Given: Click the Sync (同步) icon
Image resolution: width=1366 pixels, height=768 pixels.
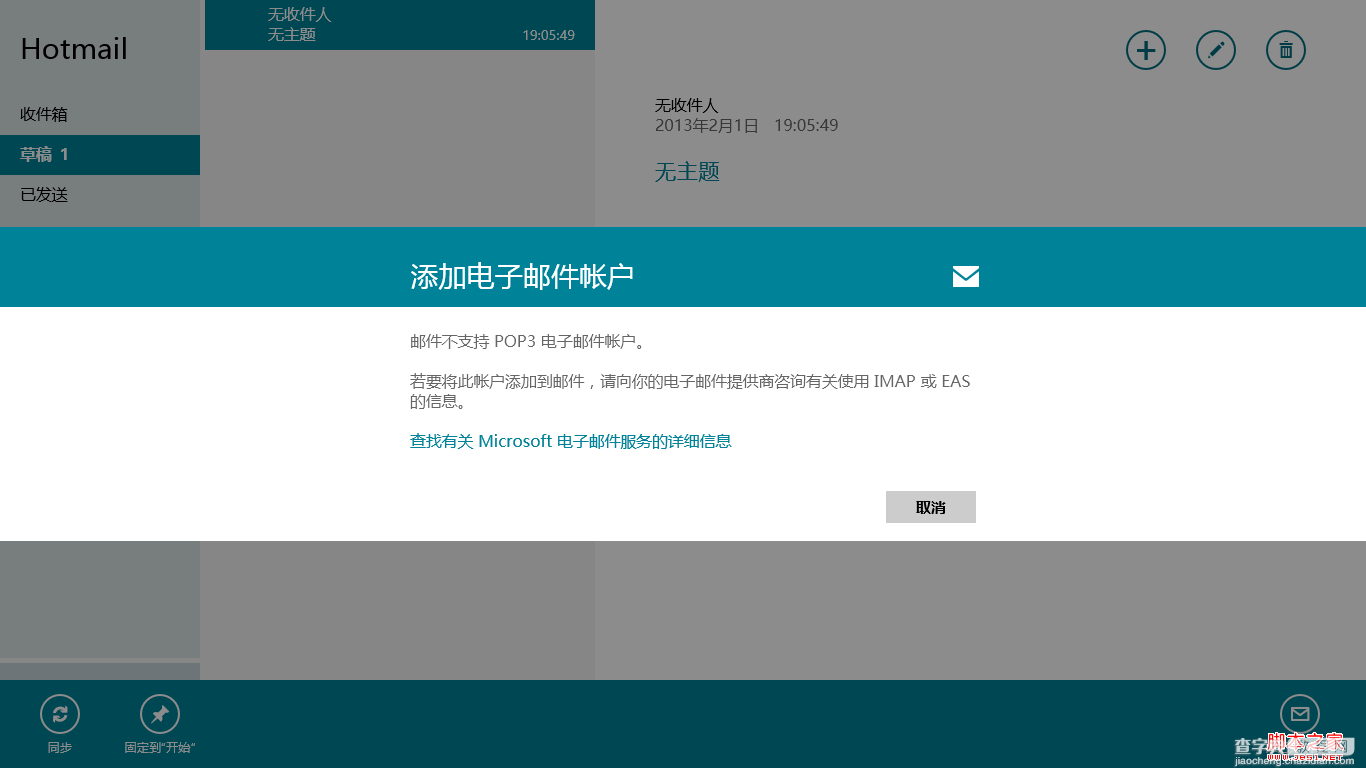Looking at the screenshot, I should (x=60, y=714).
